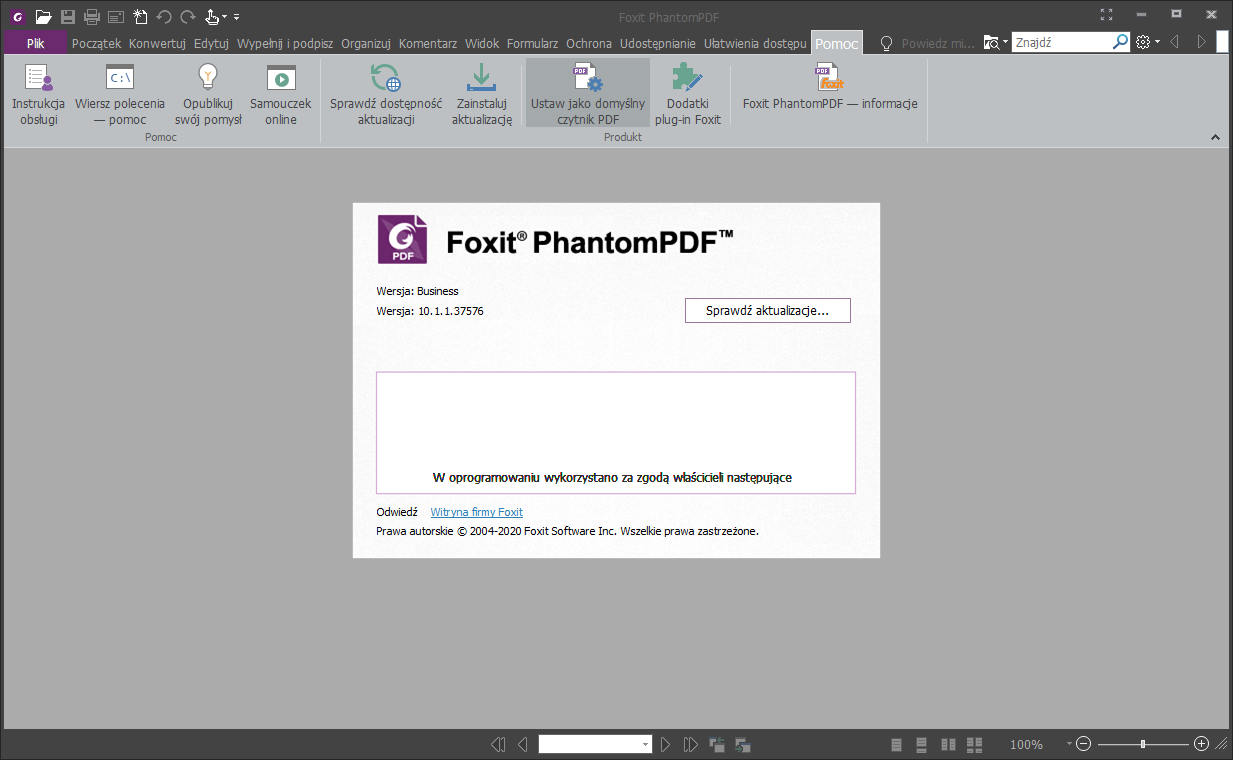Go to first page arrow in status bar
Viewport: 1233px width, 760px height.
[498, 744]
